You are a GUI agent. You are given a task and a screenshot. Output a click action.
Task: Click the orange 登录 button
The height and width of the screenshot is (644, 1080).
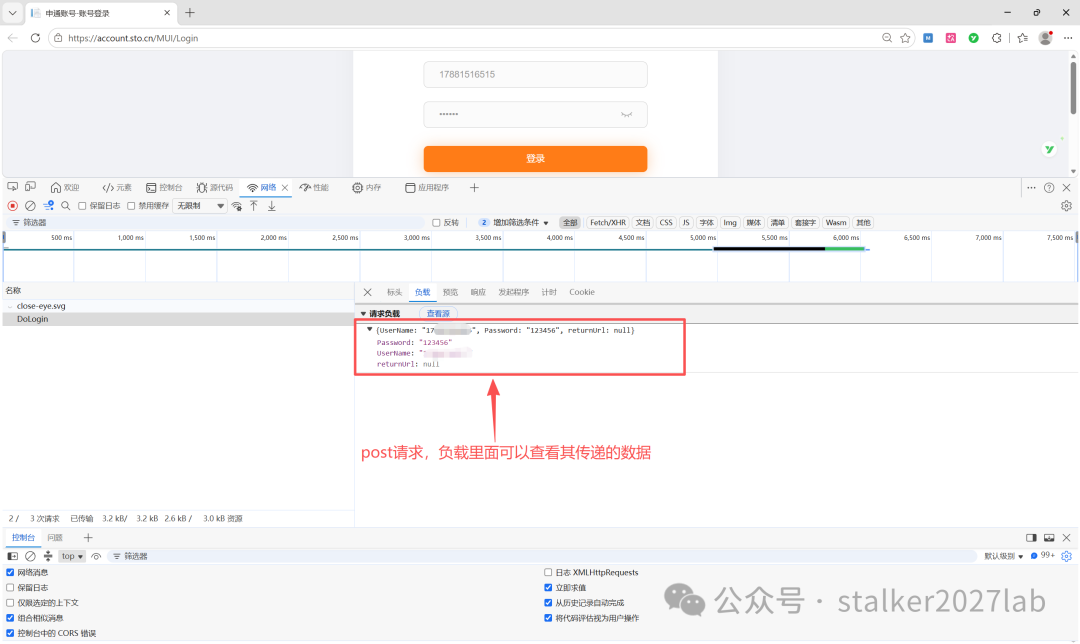(535, 158)
